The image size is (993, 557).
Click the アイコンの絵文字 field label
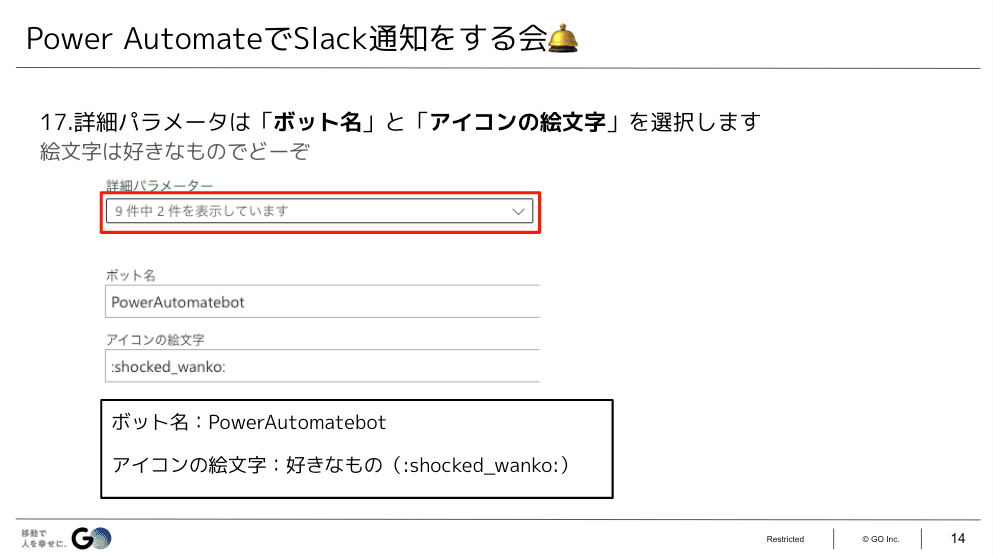155,340
